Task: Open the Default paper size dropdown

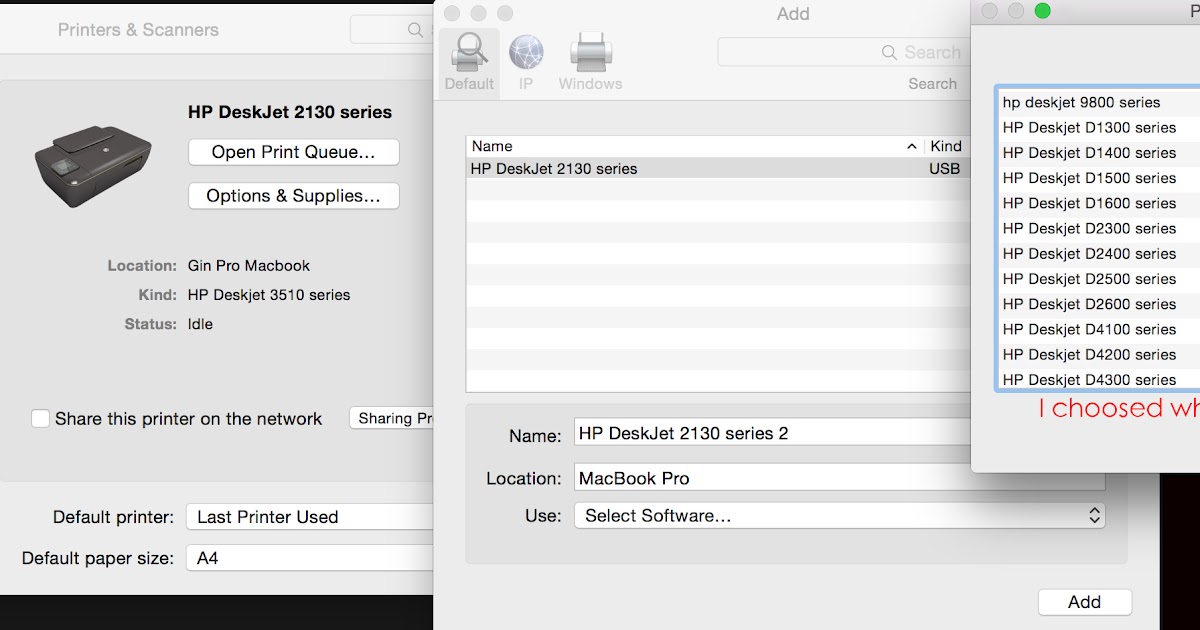Action: click(x=310, y=558)
